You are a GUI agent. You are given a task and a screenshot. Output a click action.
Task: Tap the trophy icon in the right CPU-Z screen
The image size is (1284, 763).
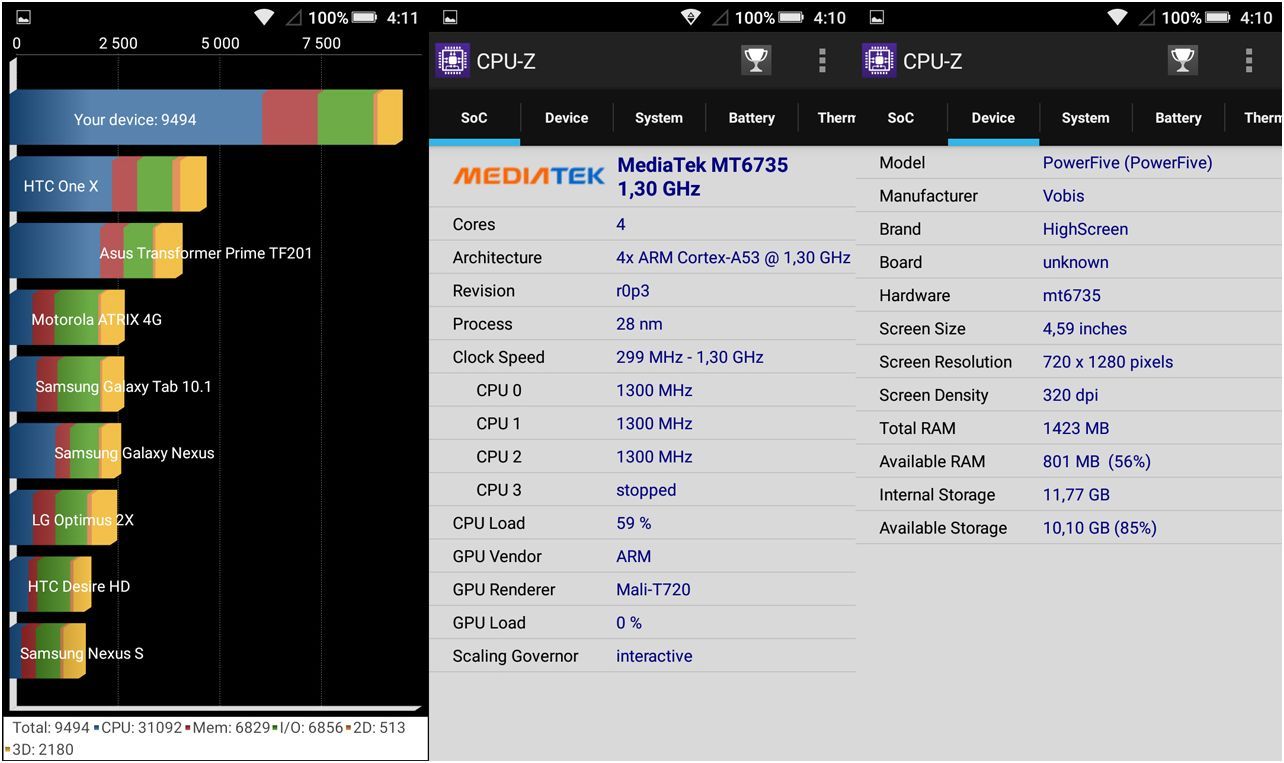tap(1183, 61)
